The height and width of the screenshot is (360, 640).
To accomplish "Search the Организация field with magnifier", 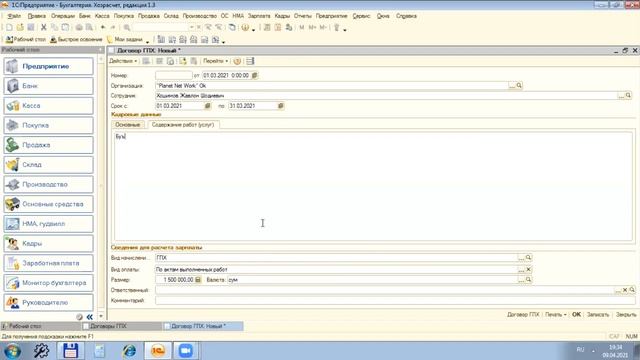I will tap(519, 85).
